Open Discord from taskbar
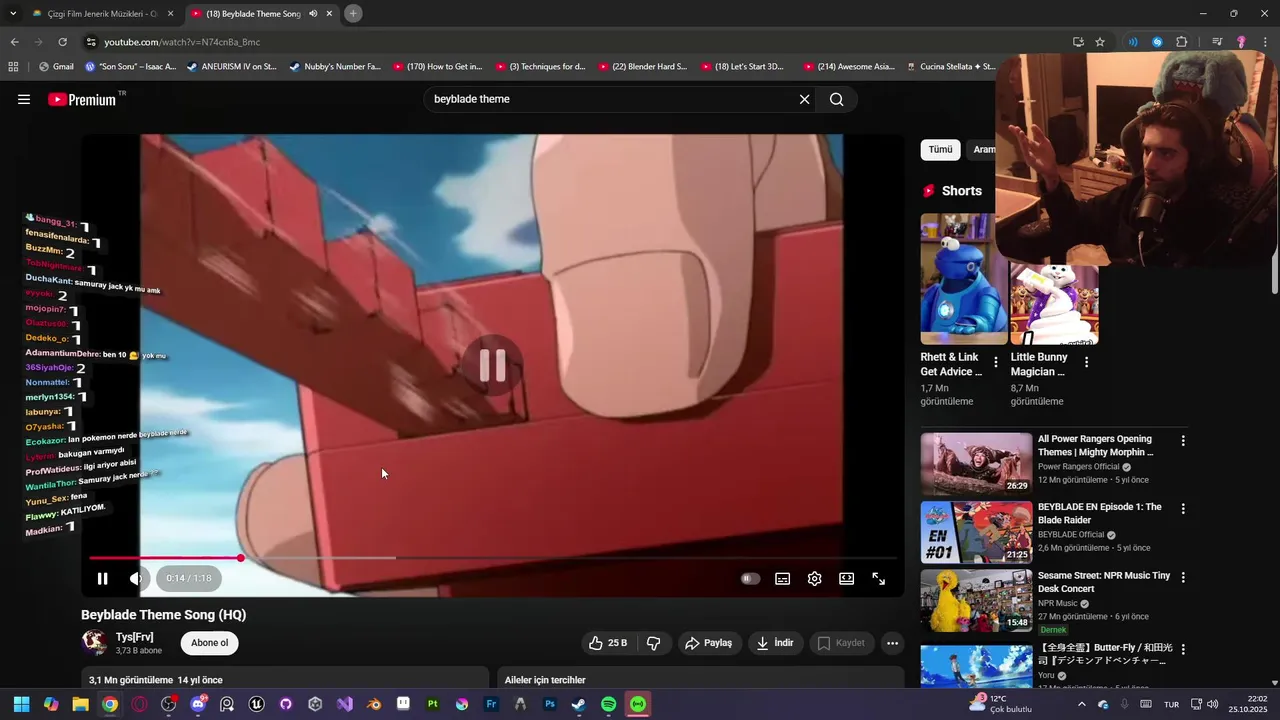 click(198, 704)
